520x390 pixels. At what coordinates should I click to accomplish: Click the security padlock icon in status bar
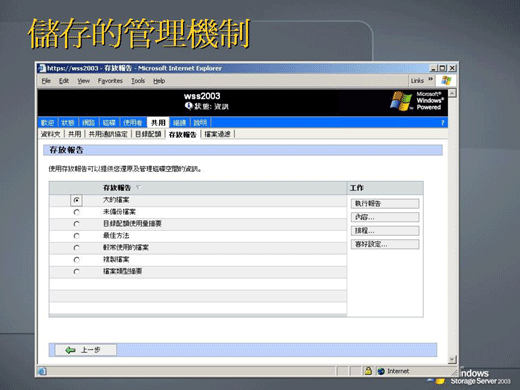tap(368, 371)
